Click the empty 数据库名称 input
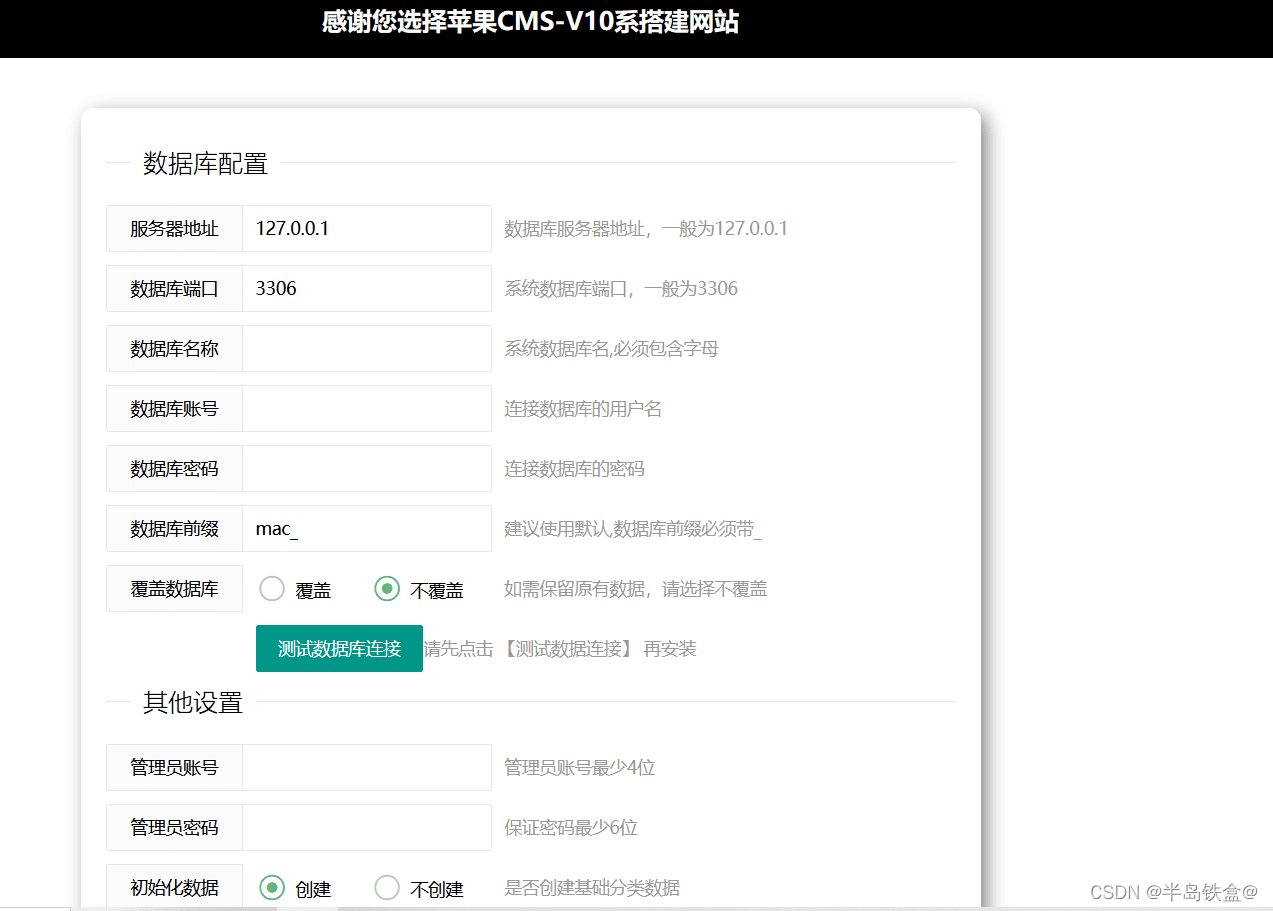This screenshot has height=911, width=1273. pyautogui.click(x=367, y=348)
